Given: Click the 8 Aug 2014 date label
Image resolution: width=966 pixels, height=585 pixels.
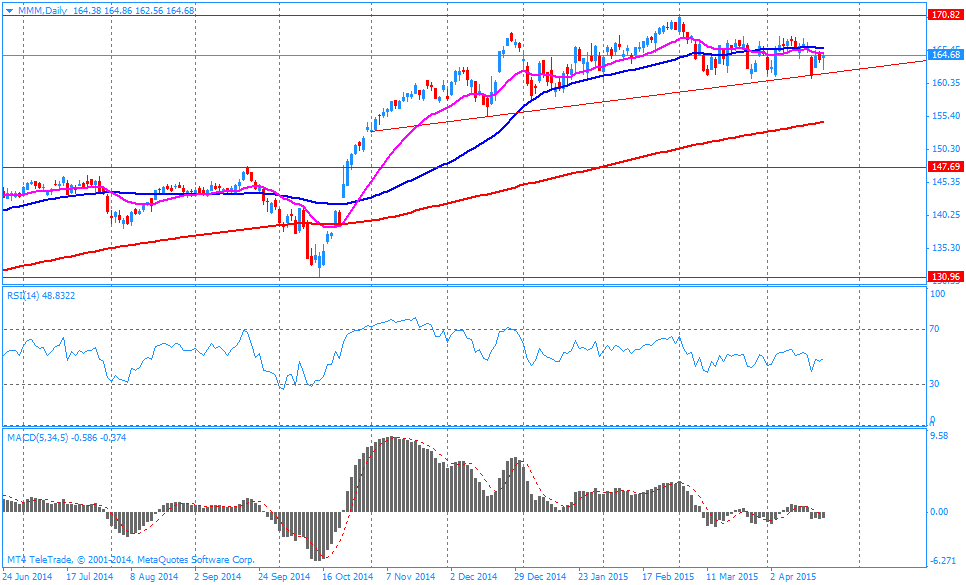Looking at the screenshot, I should [x=153, y=577].
